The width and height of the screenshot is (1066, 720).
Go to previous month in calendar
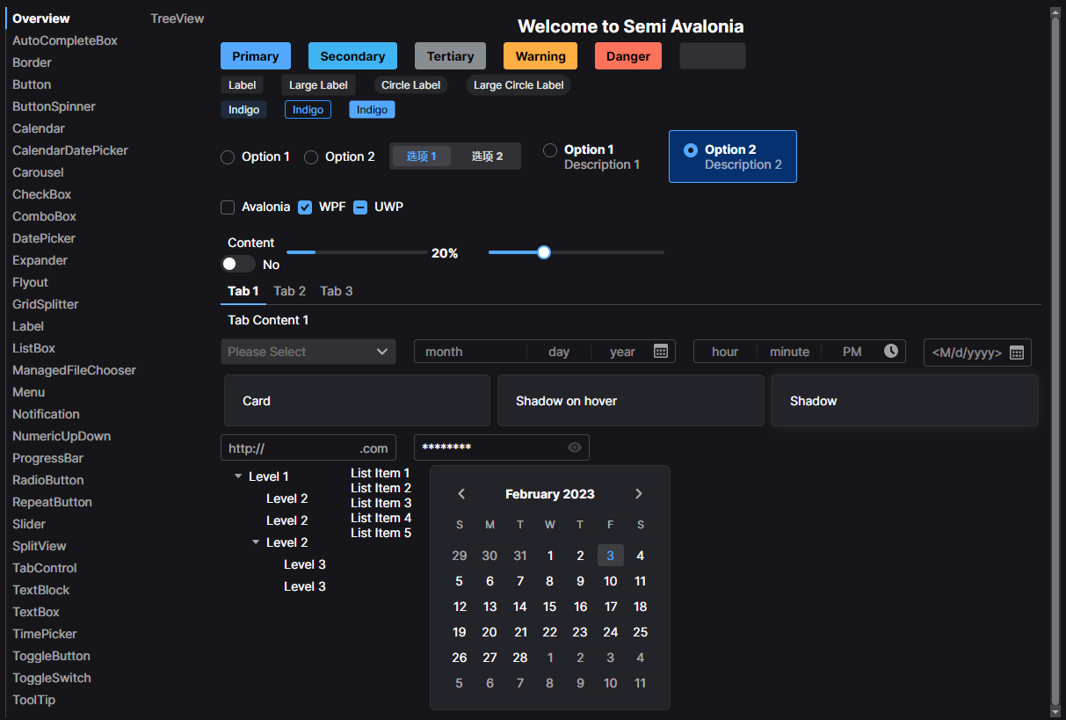pyautogui.click(x=461, y=494)
